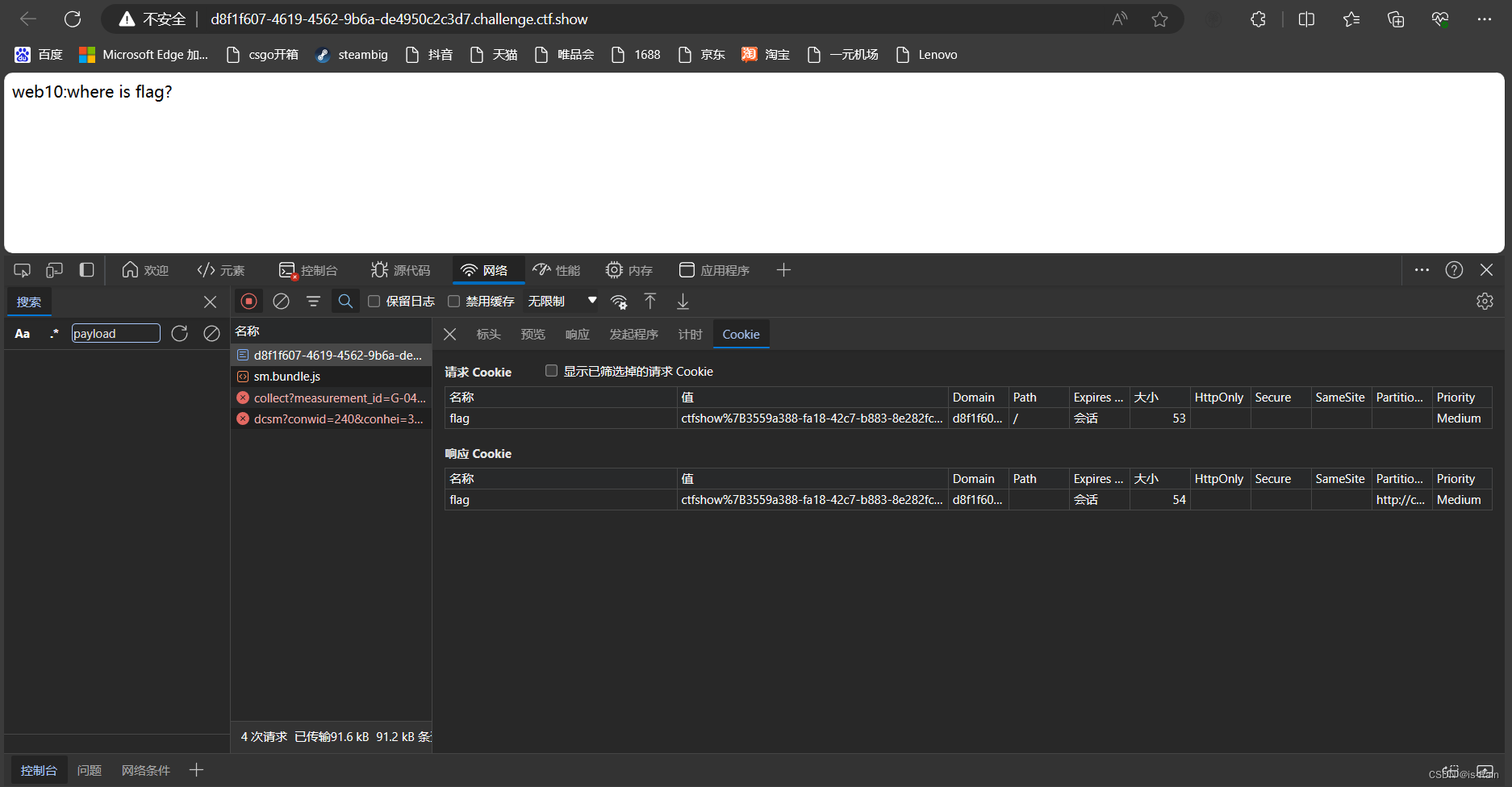
Task: Search within network requests
Action: tap(345, 301)
